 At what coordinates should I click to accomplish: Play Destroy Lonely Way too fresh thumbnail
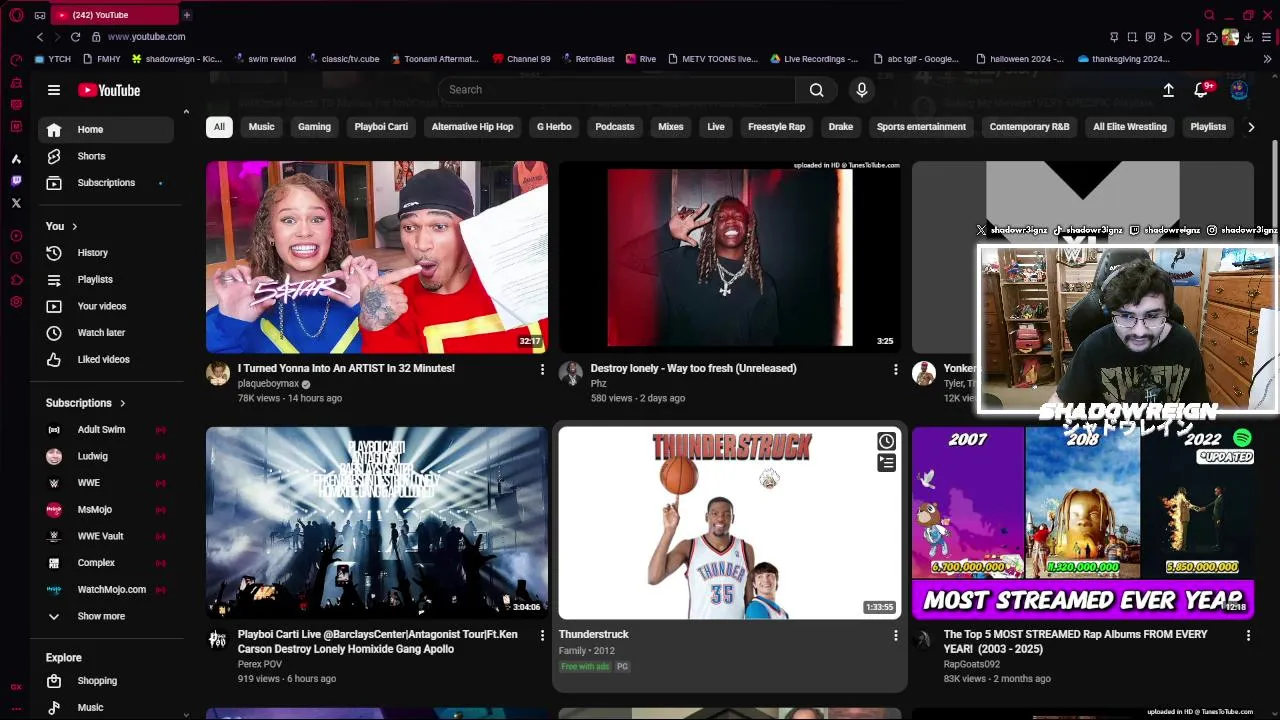click(x=730, y=257)
